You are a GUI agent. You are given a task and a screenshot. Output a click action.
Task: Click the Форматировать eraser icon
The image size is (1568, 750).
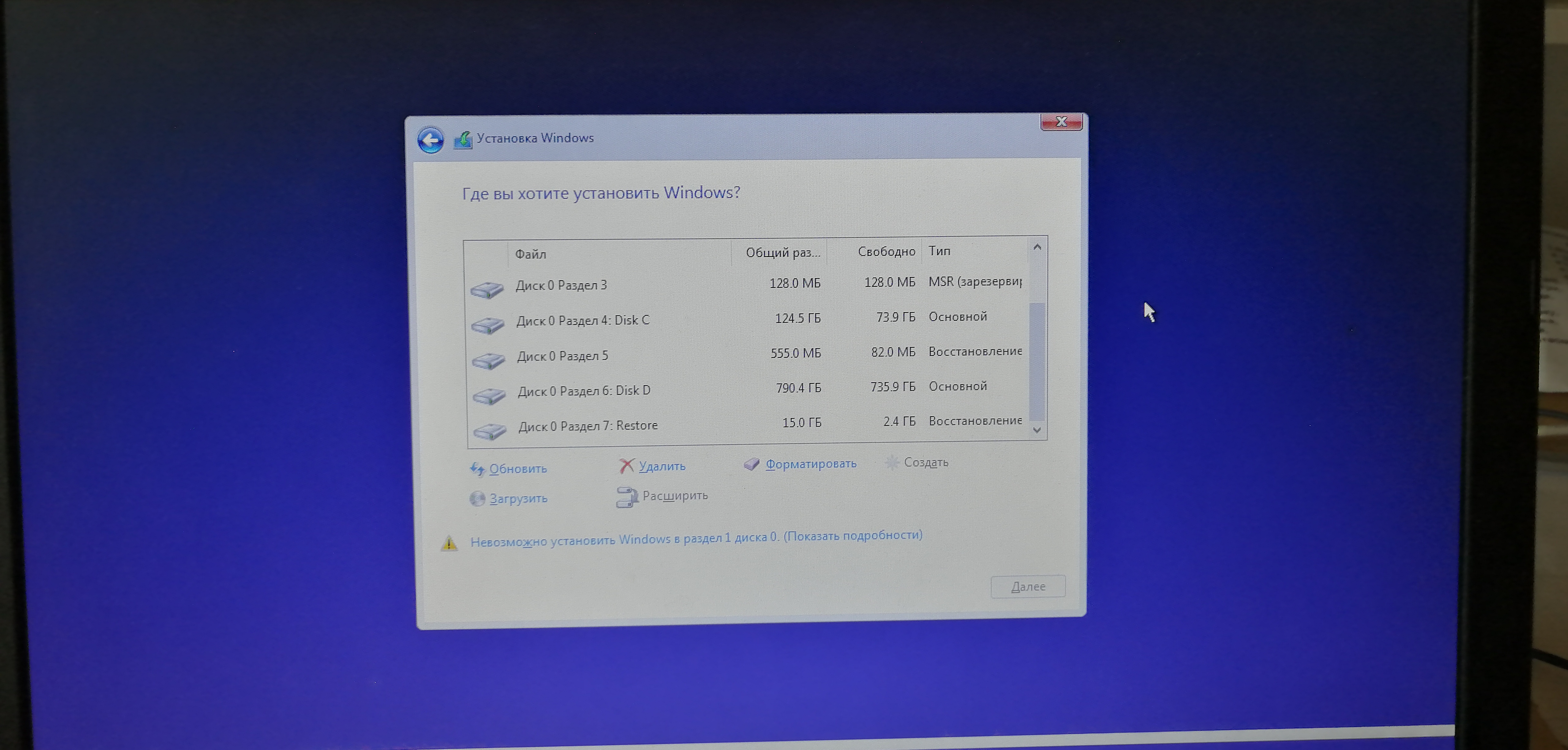coord(752,464)
